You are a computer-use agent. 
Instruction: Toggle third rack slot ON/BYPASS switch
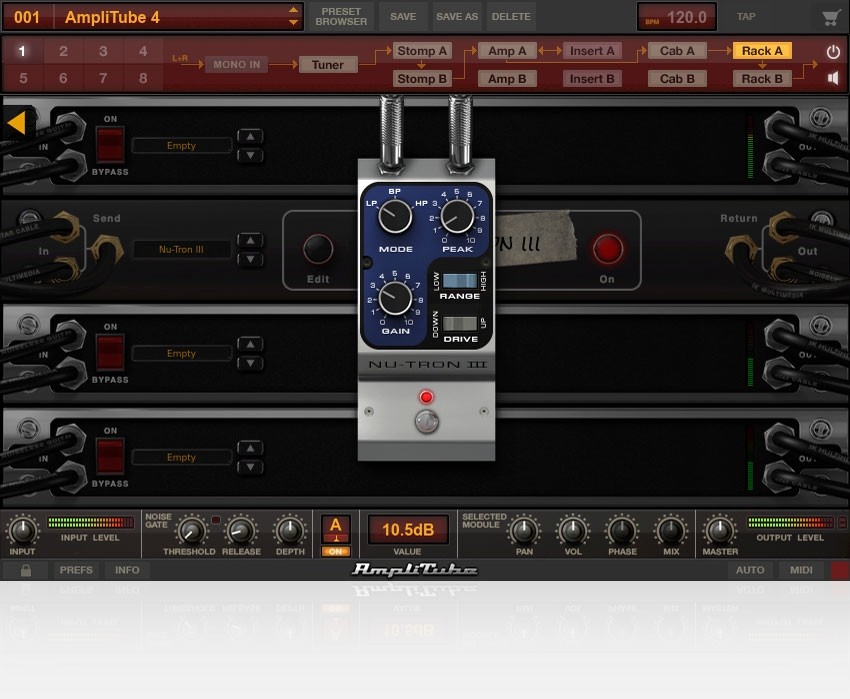(110, 352)
